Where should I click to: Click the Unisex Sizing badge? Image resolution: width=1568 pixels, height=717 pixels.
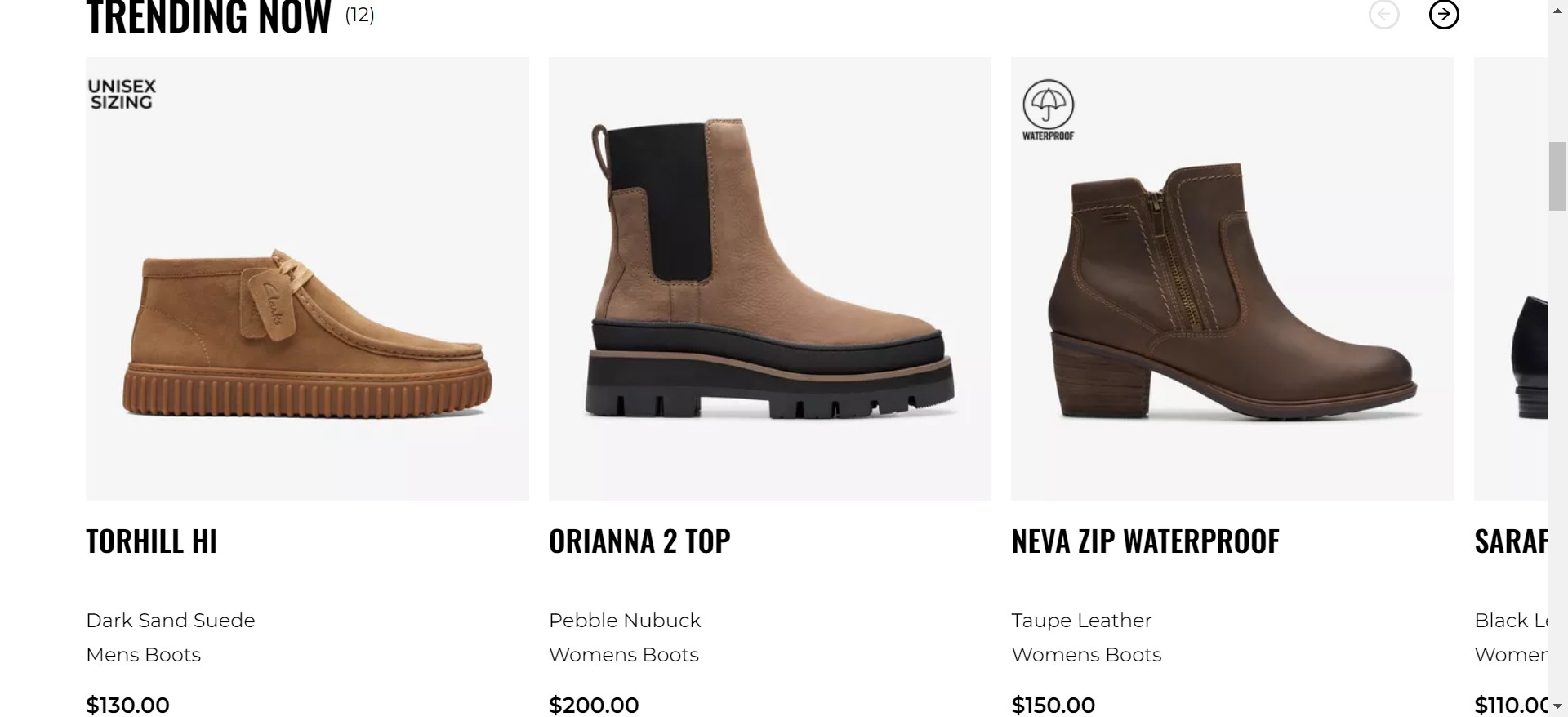[122, 95]
